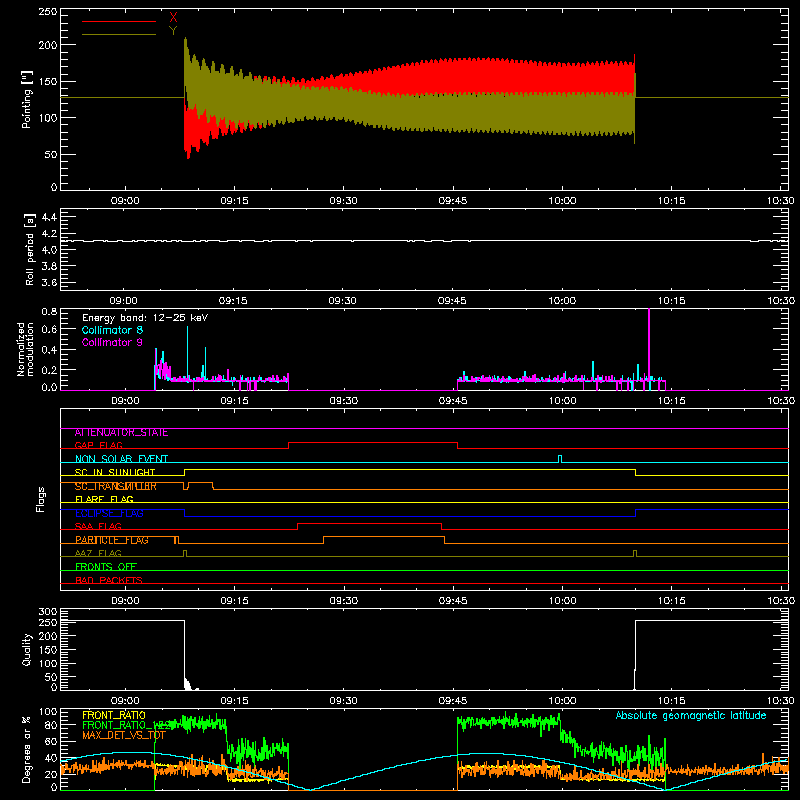The height and width of the screenshot is (800, 800).
Task: Click the 'Roll period [s]' axis label
Action: click(29, 249)
